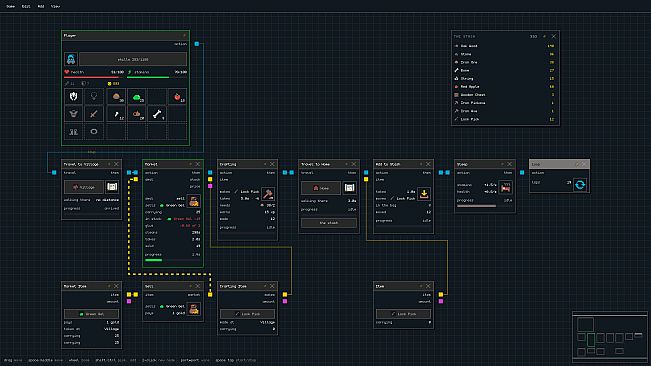Select the necklace equipment slot
The height and width of the screenshot is (366, 651).
(x=94, y=97)
